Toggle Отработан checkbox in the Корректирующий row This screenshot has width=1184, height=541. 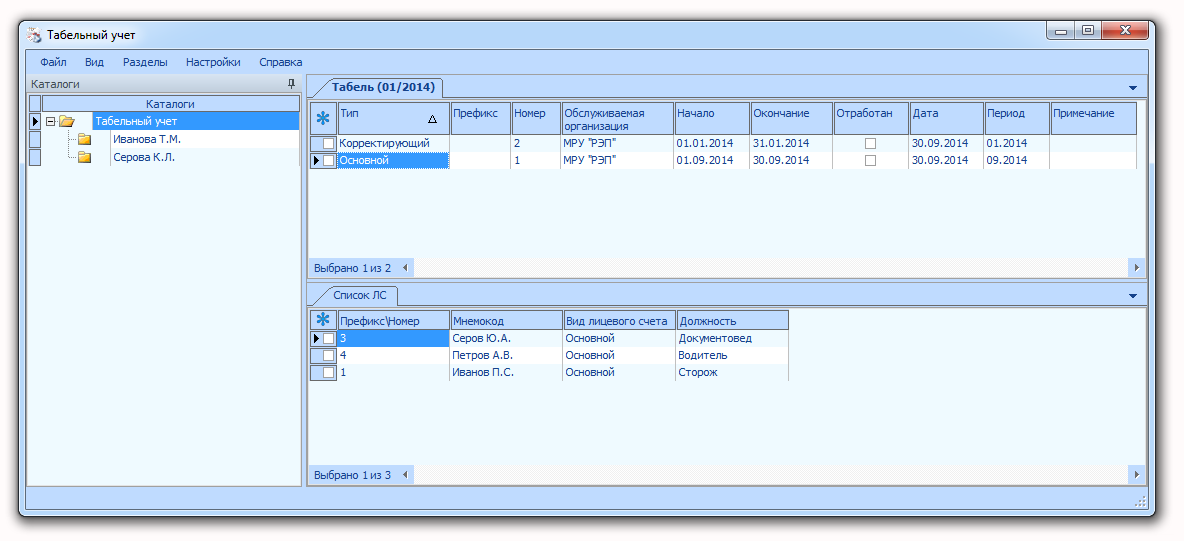[x=871, y=144]
